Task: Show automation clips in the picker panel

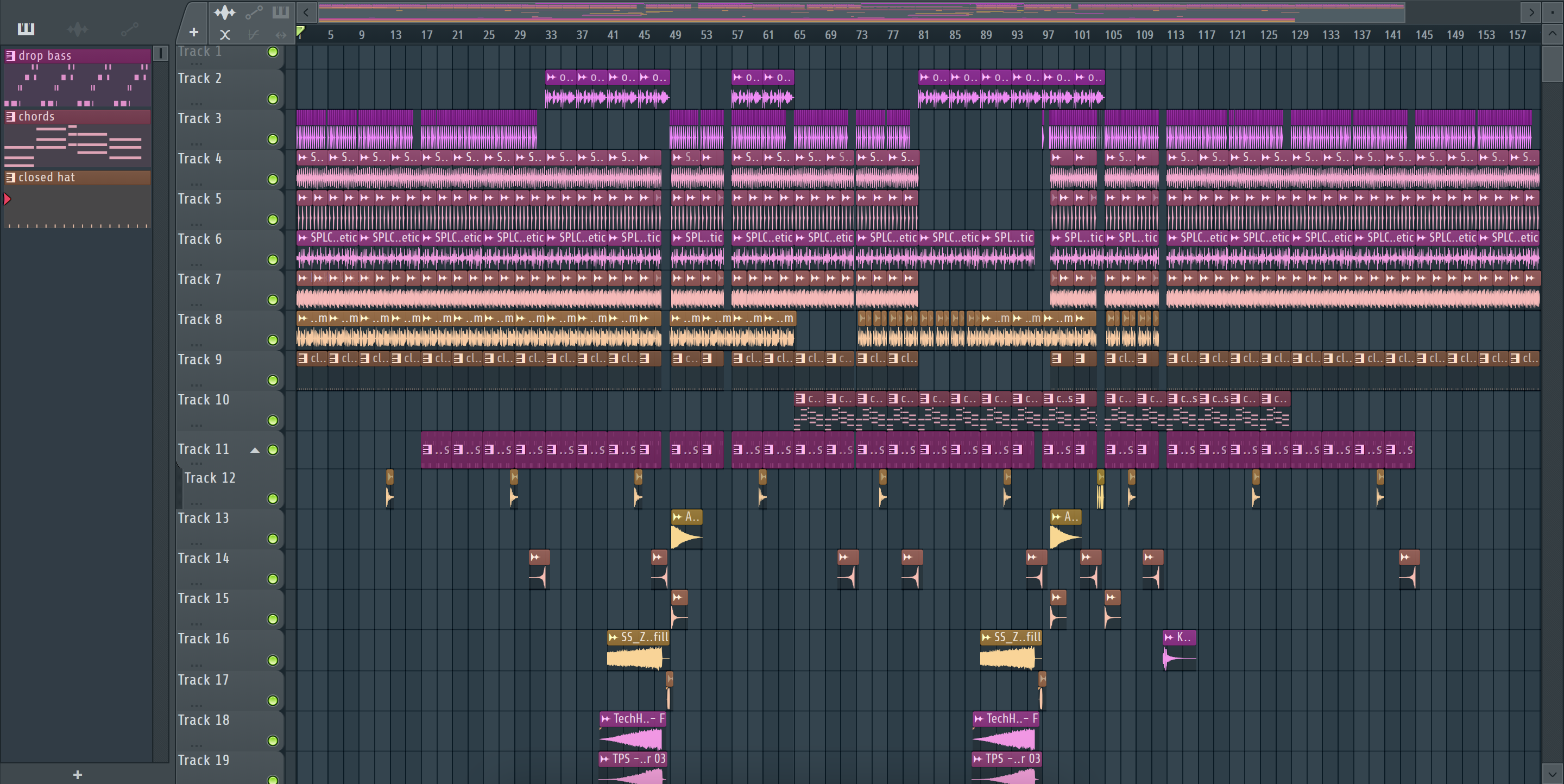Action: (129, 29)
